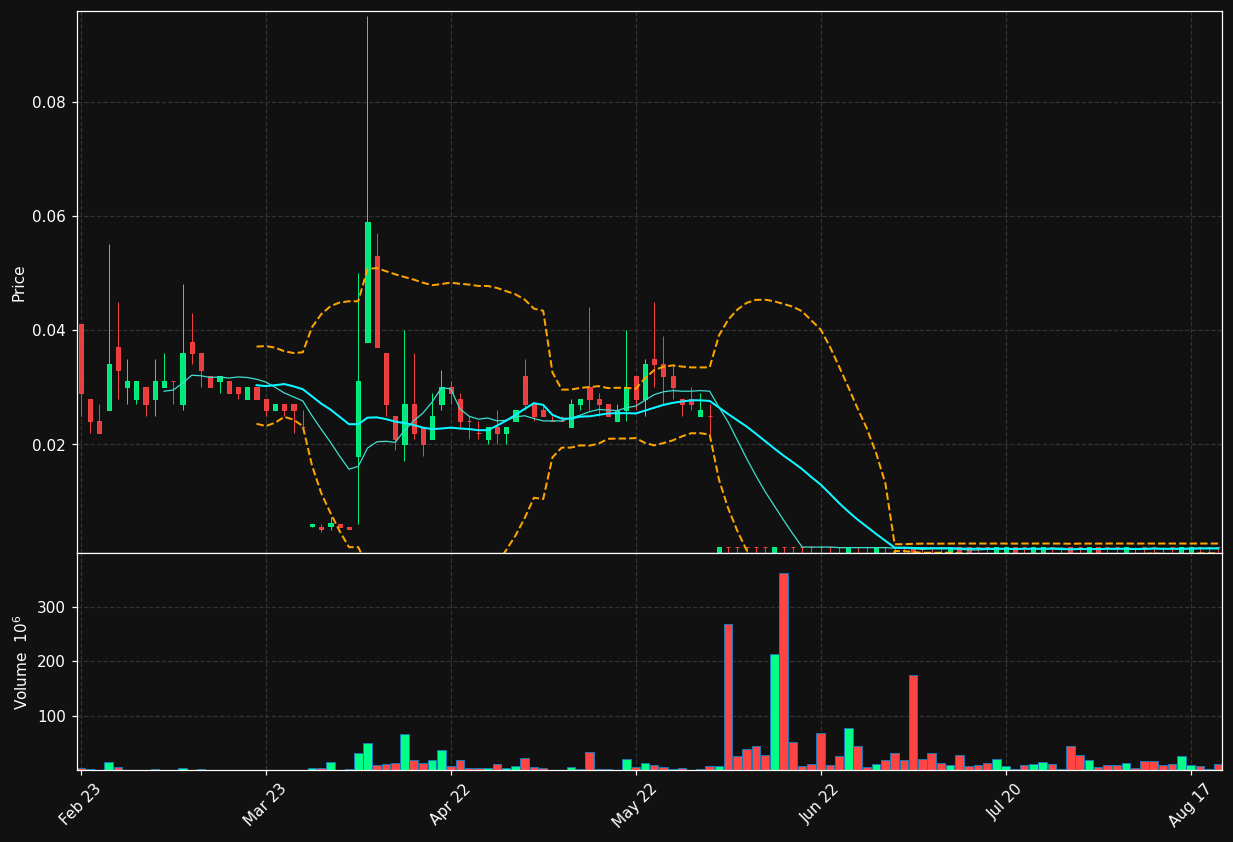Click the 0.04 price axis label
Screen dimensions: 1233x842
[49, 331]
